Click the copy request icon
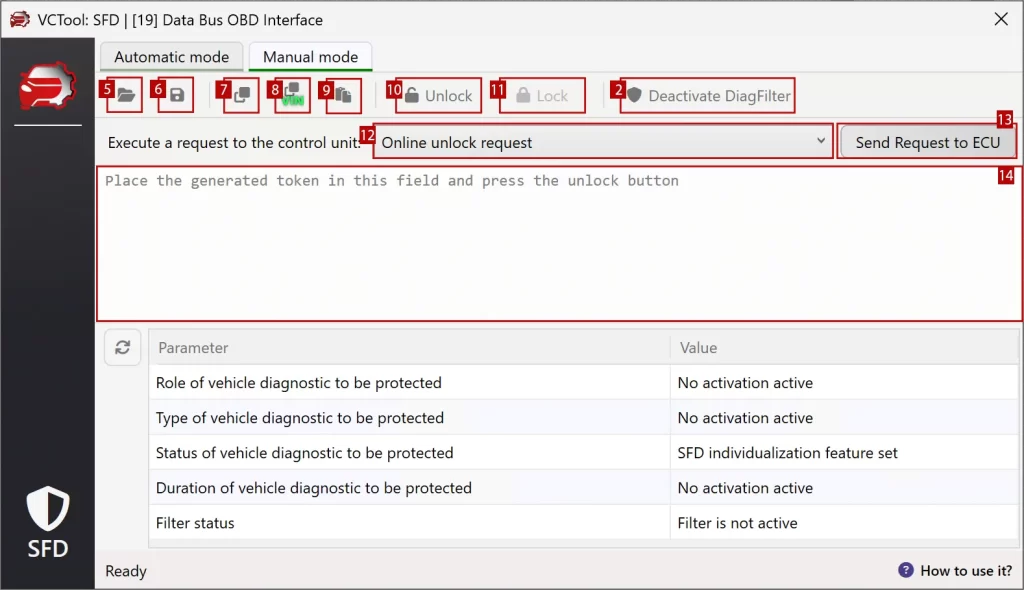The image size is (1024, 590). click(x=243, y=95)
